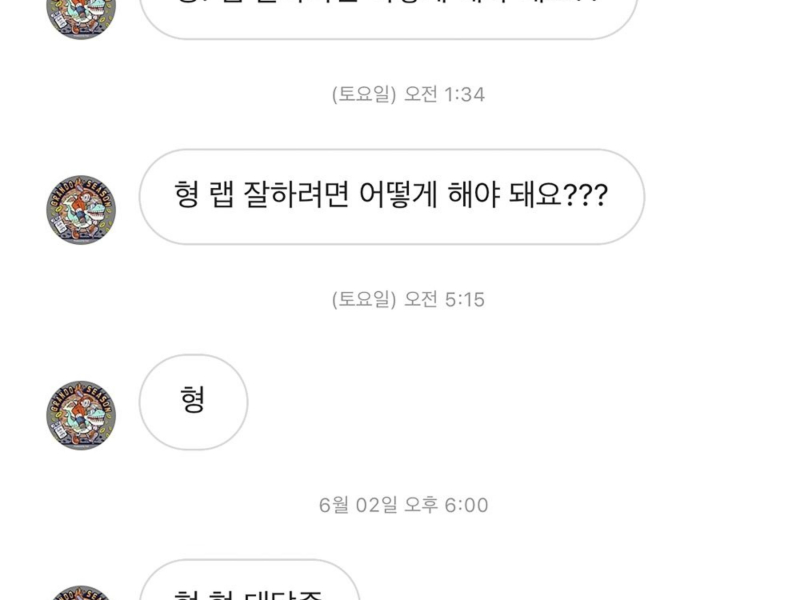Select the short '형' message bubble
The height and width of the screenshot is (600, 800).
click(193, 401)
